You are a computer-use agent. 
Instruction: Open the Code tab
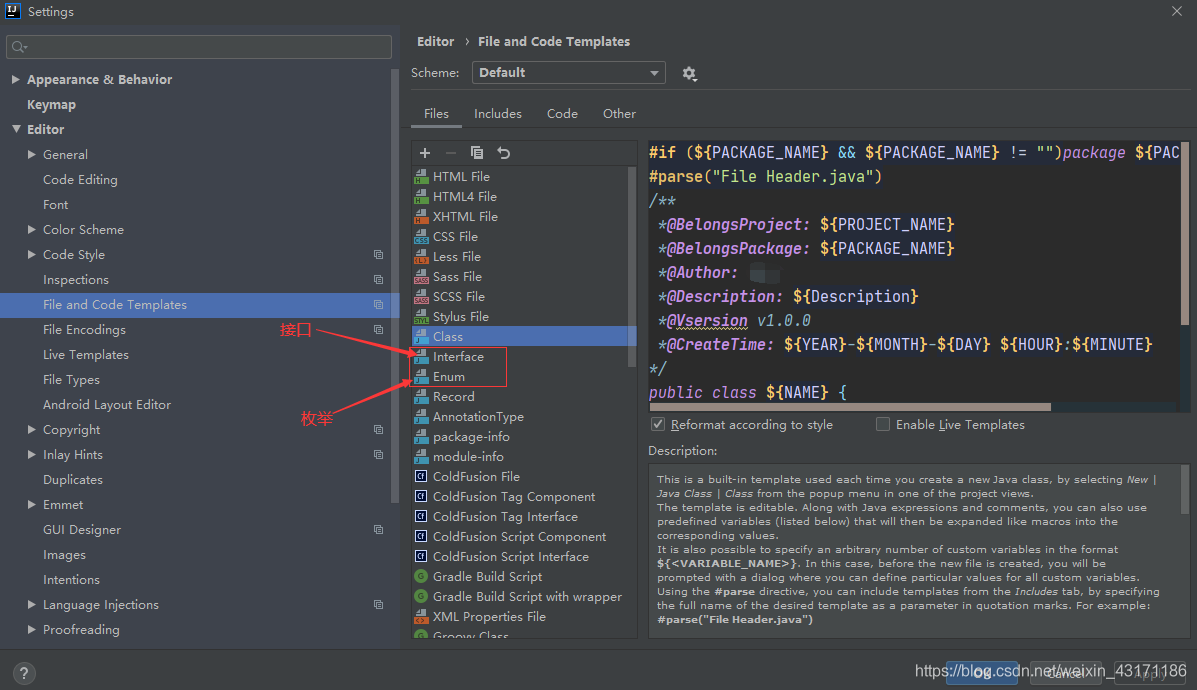coord(562,114)
